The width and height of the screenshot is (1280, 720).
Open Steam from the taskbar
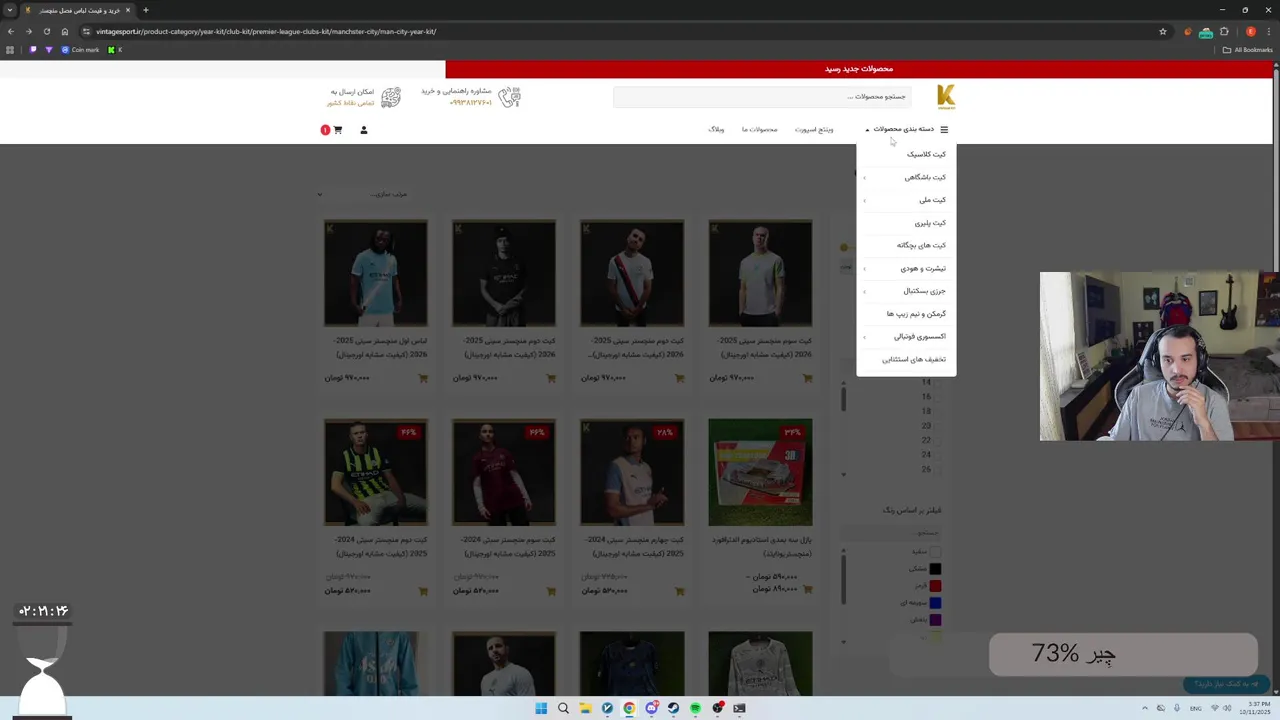coord(673,708)
